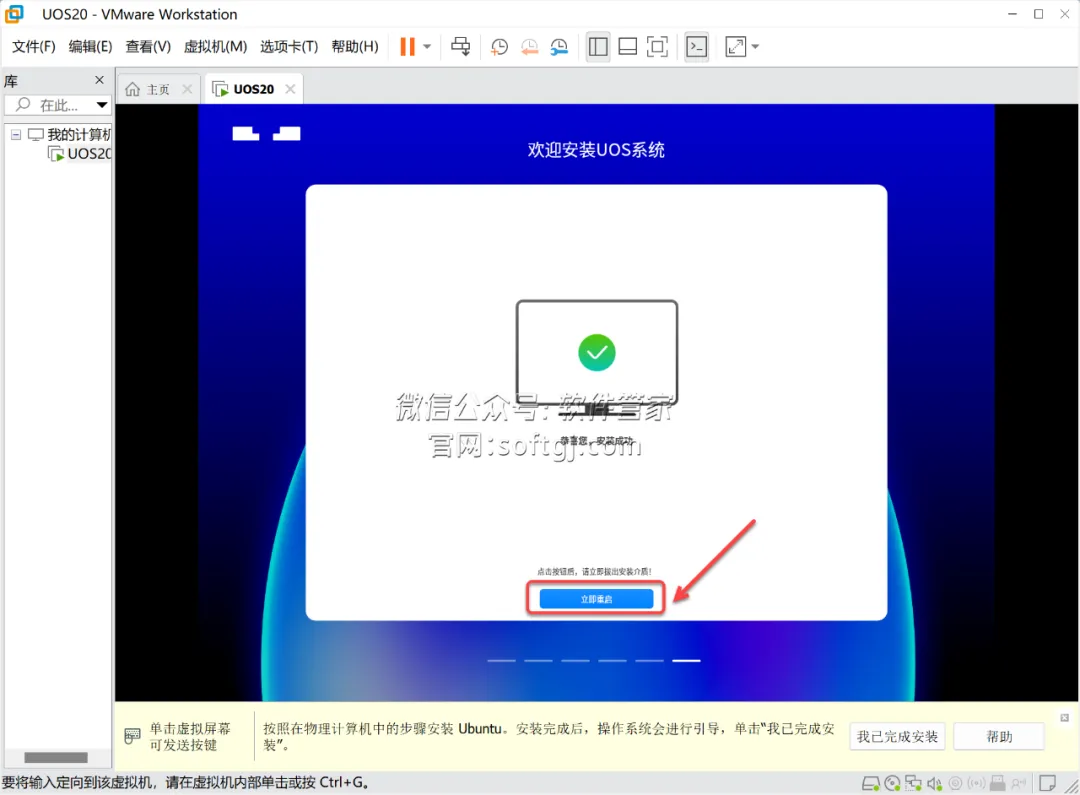Toggle the library sidebar view icon

[598, 47]
